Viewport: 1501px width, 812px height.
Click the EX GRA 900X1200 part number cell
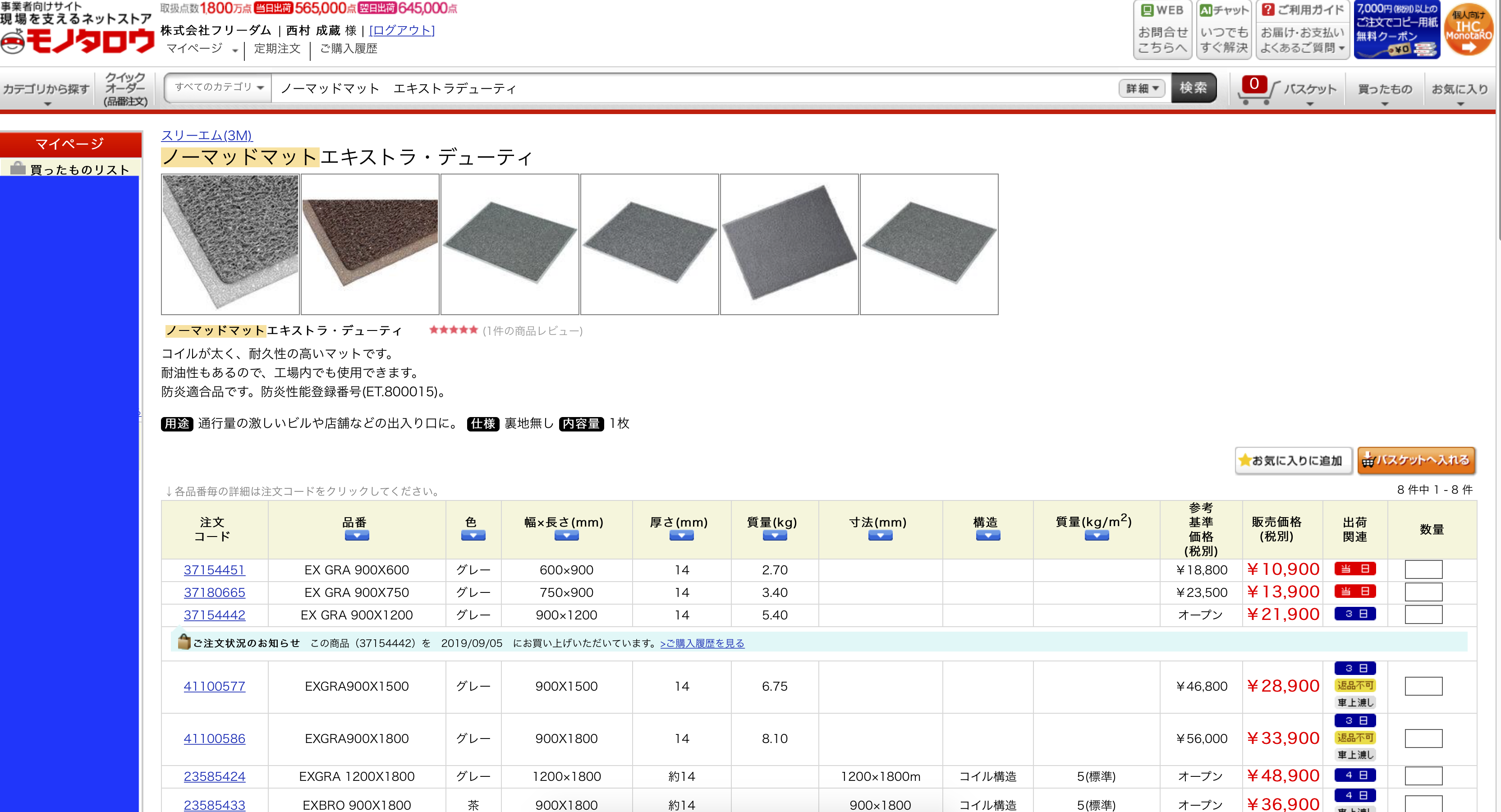[357, 615]
